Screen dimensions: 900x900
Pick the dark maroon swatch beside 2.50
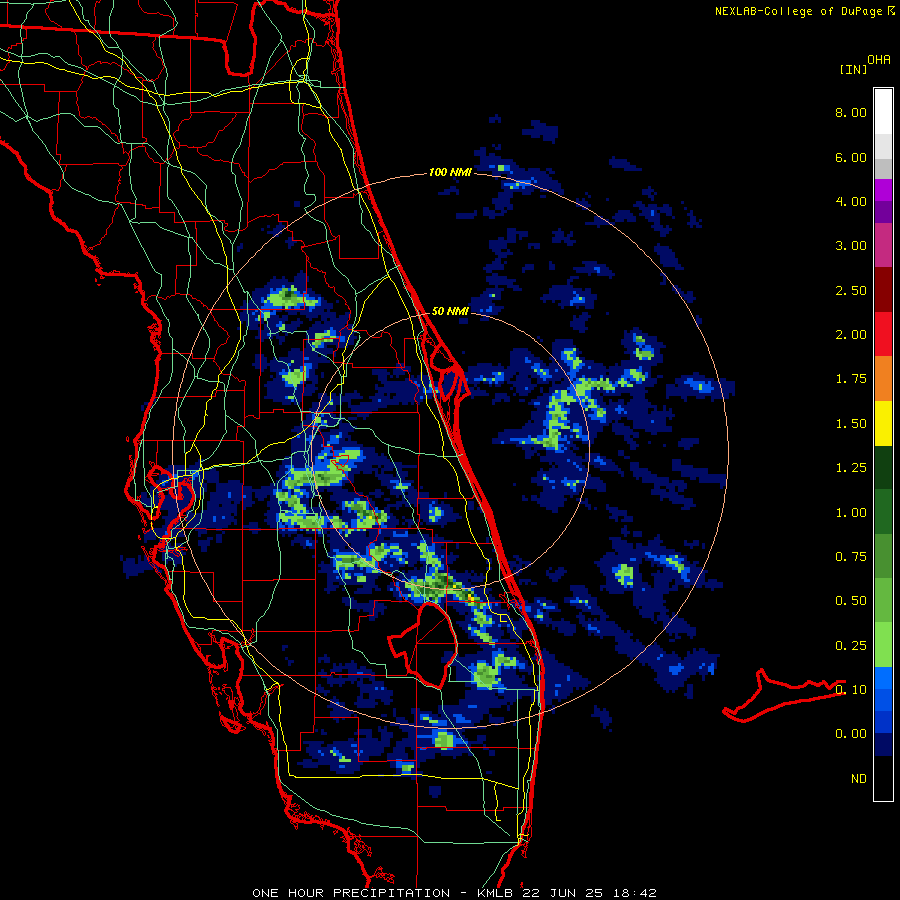pyautogui.click(x=883, y=290)
